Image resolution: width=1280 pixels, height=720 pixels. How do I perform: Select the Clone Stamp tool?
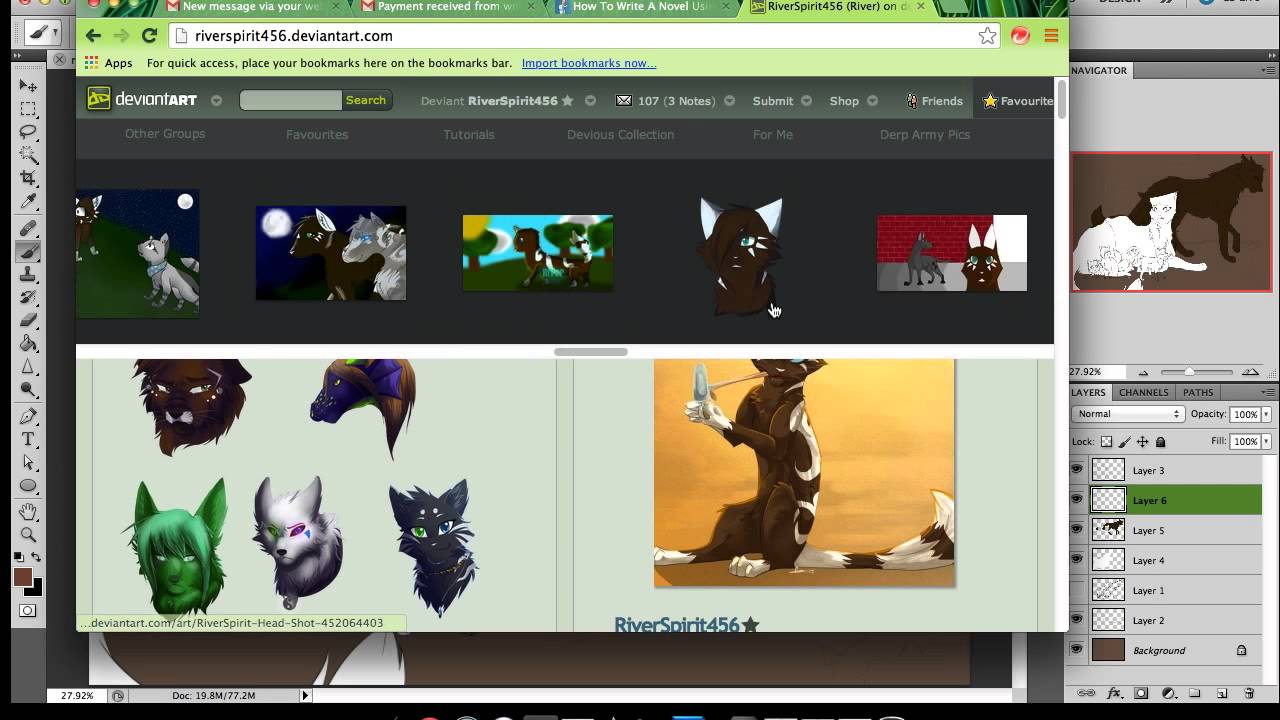click(28, 275)
